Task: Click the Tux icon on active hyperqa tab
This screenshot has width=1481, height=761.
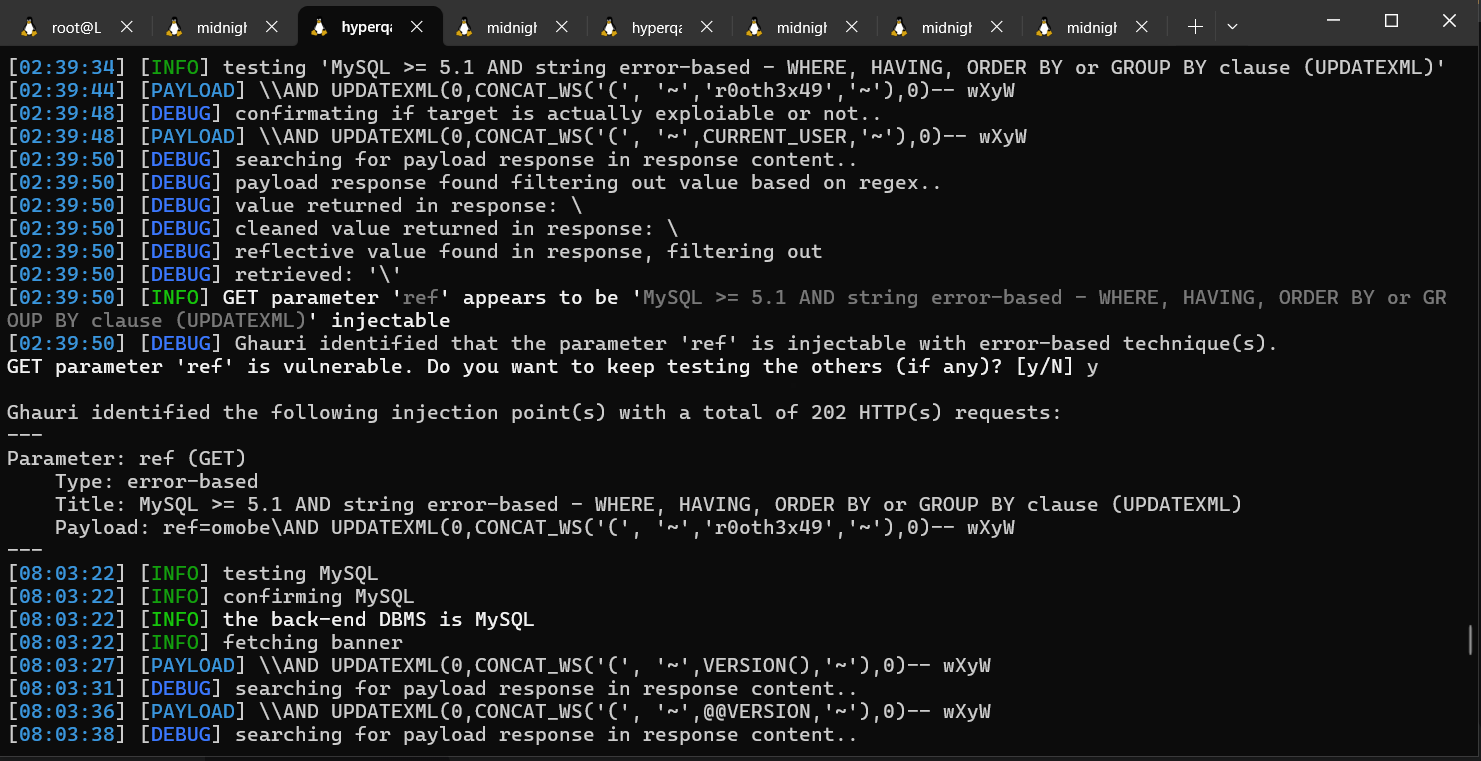Action: (x=320, y=28)
